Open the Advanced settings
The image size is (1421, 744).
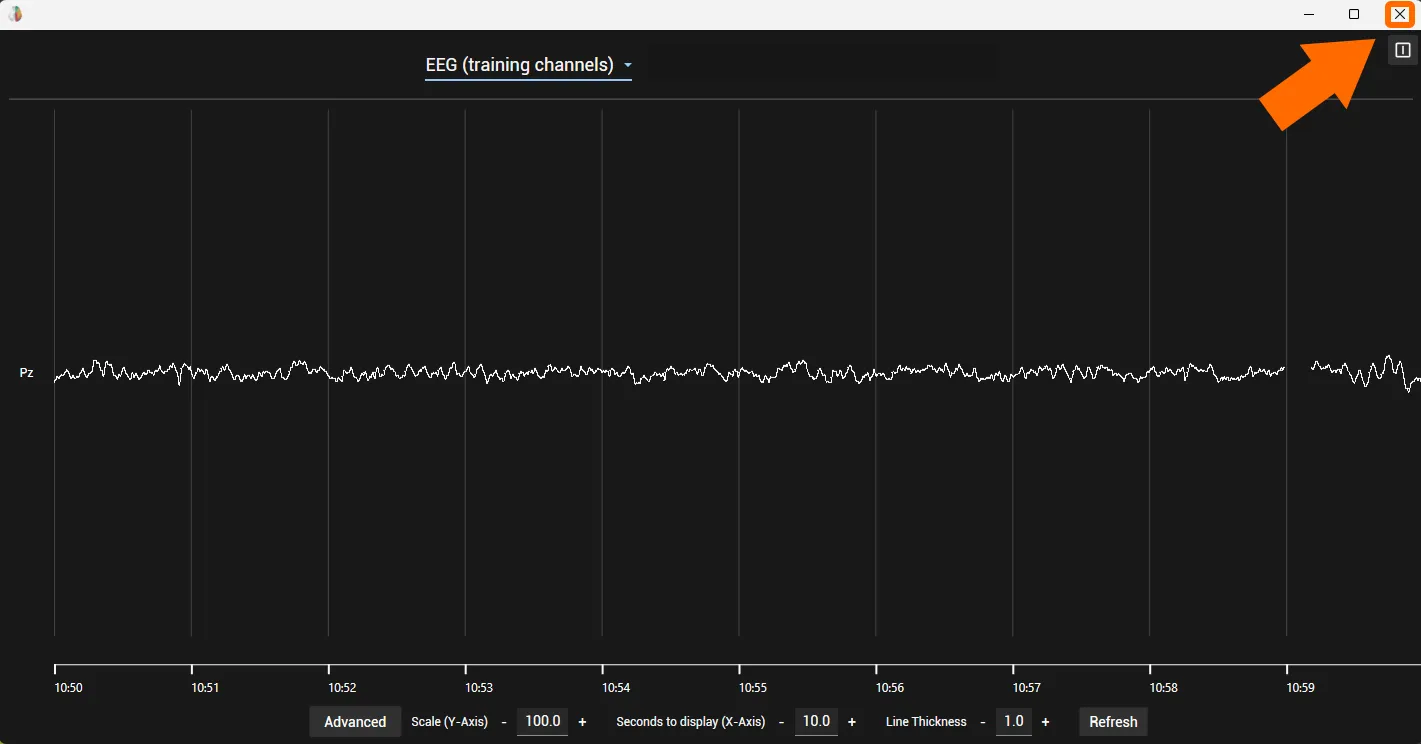click(355, 722)
